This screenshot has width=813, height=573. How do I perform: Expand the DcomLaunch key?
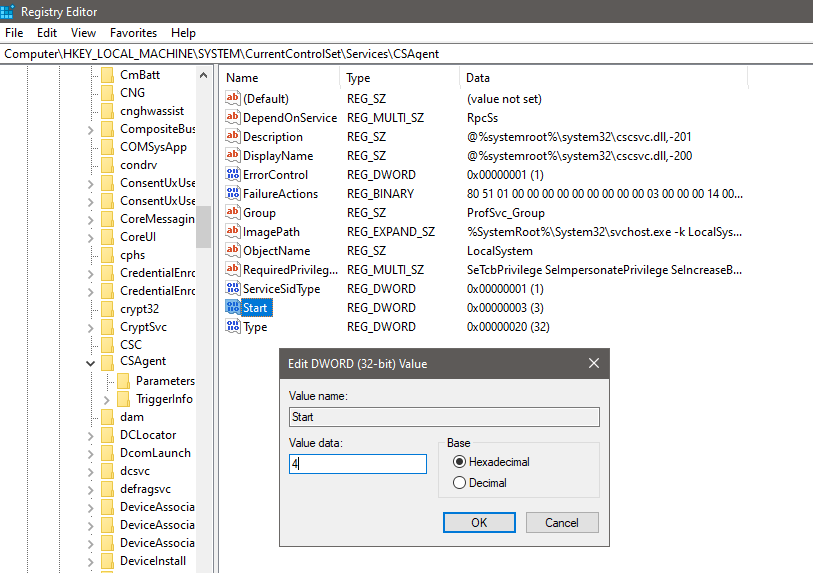(x=91, y=453)
